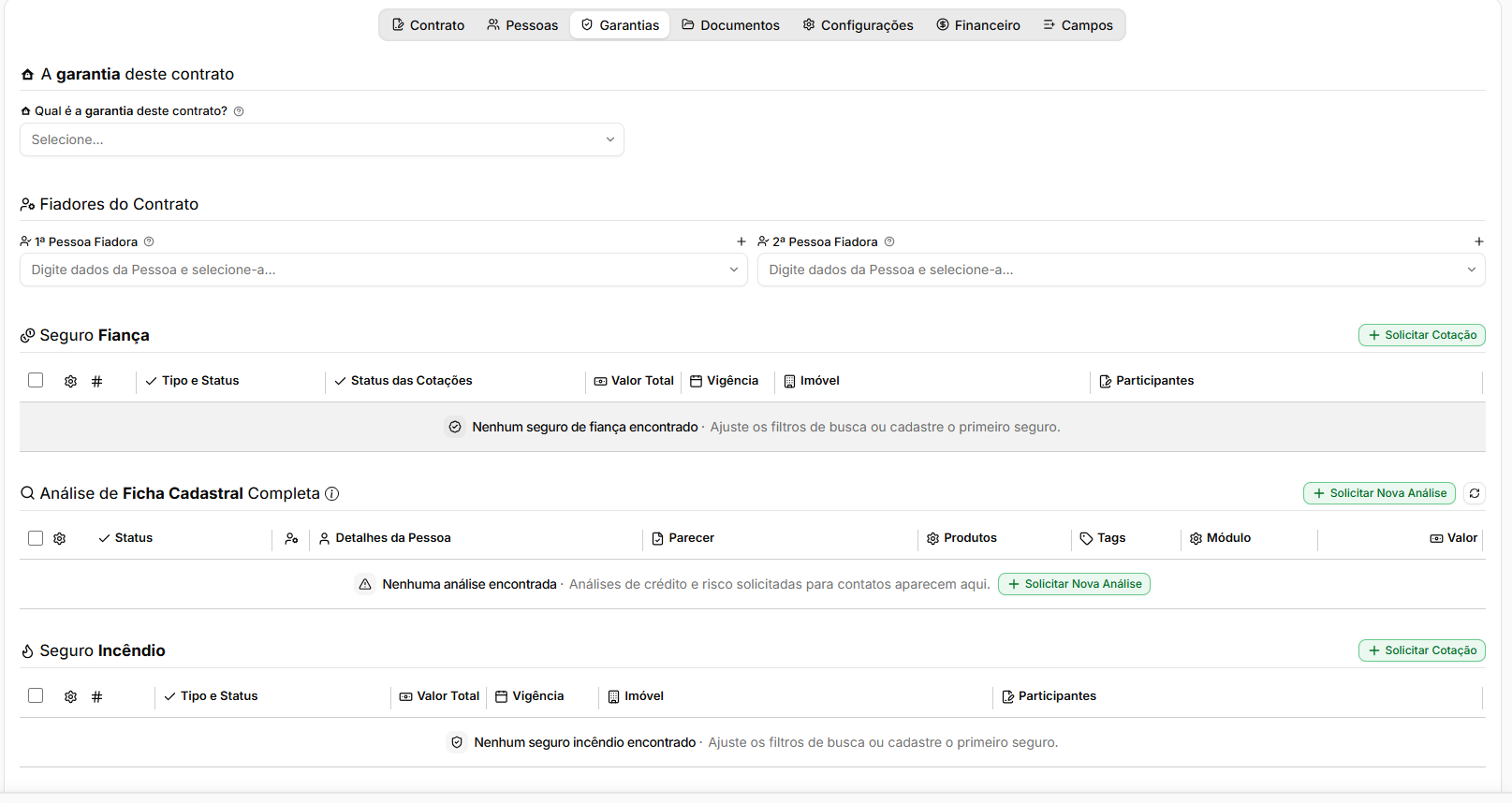Screen dimensions: 1512x803
Task: Add a new person for 2ª Pessoa Fiadora
Action: pyautogui.click(x=1479, y=241)
